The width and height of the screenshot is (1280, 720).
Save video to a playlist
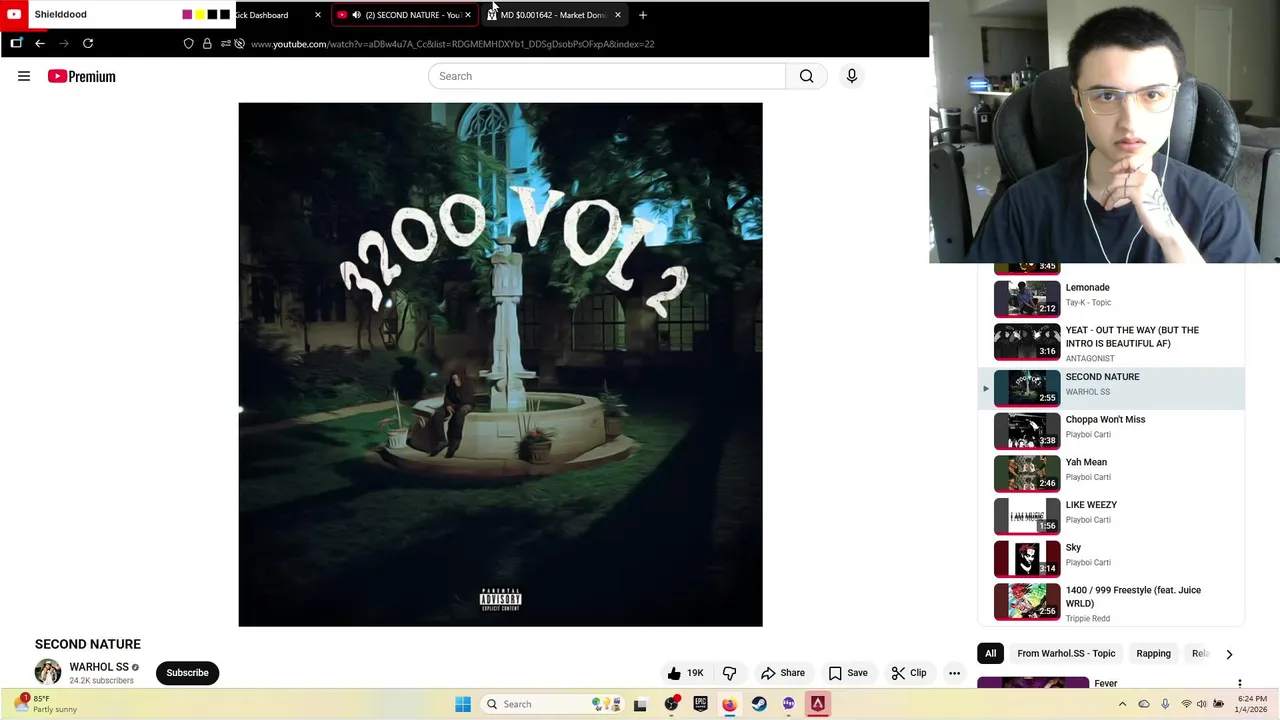pos(848,673)
